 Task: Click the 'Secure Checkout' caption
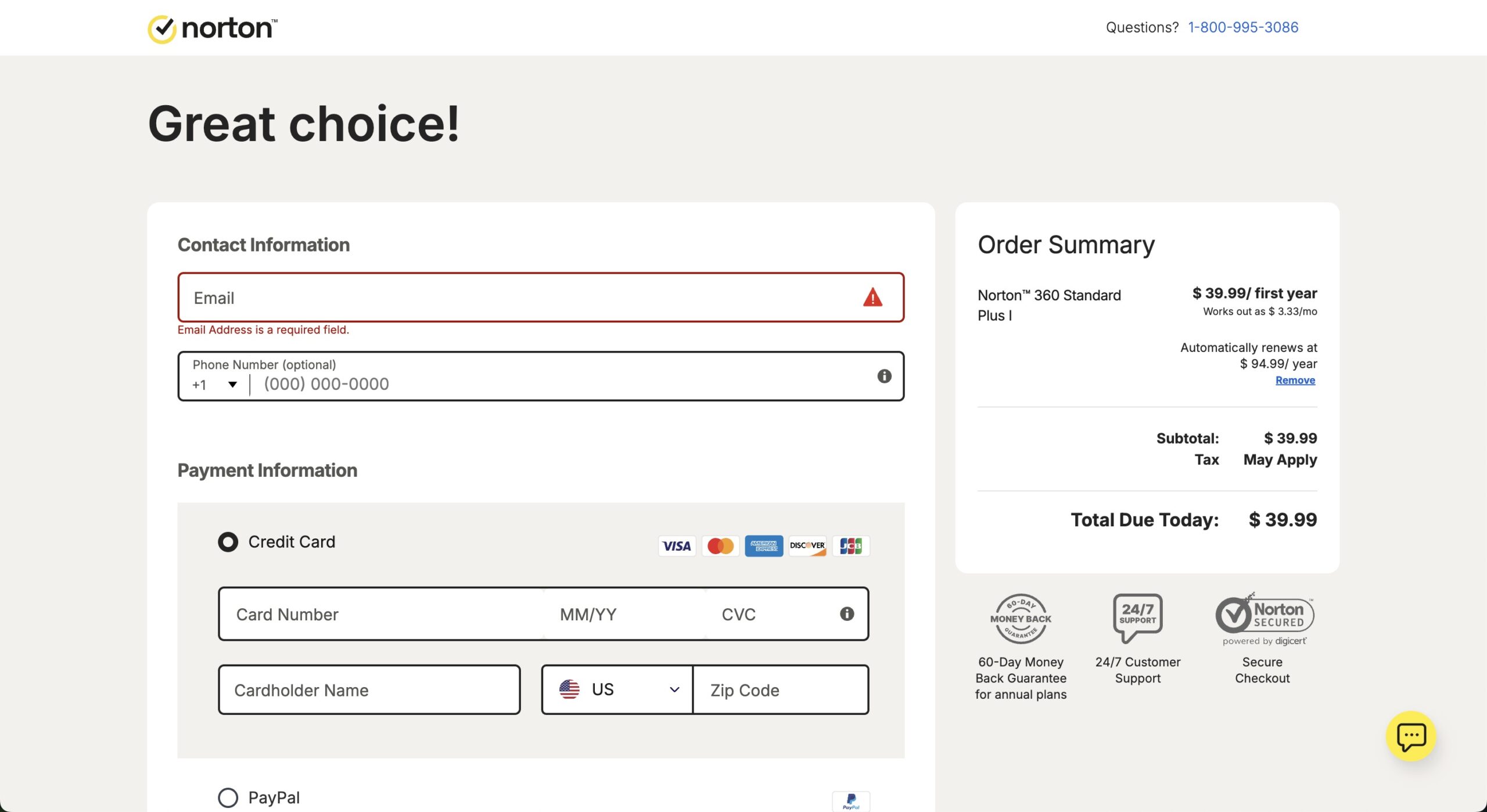(1262, 670)
